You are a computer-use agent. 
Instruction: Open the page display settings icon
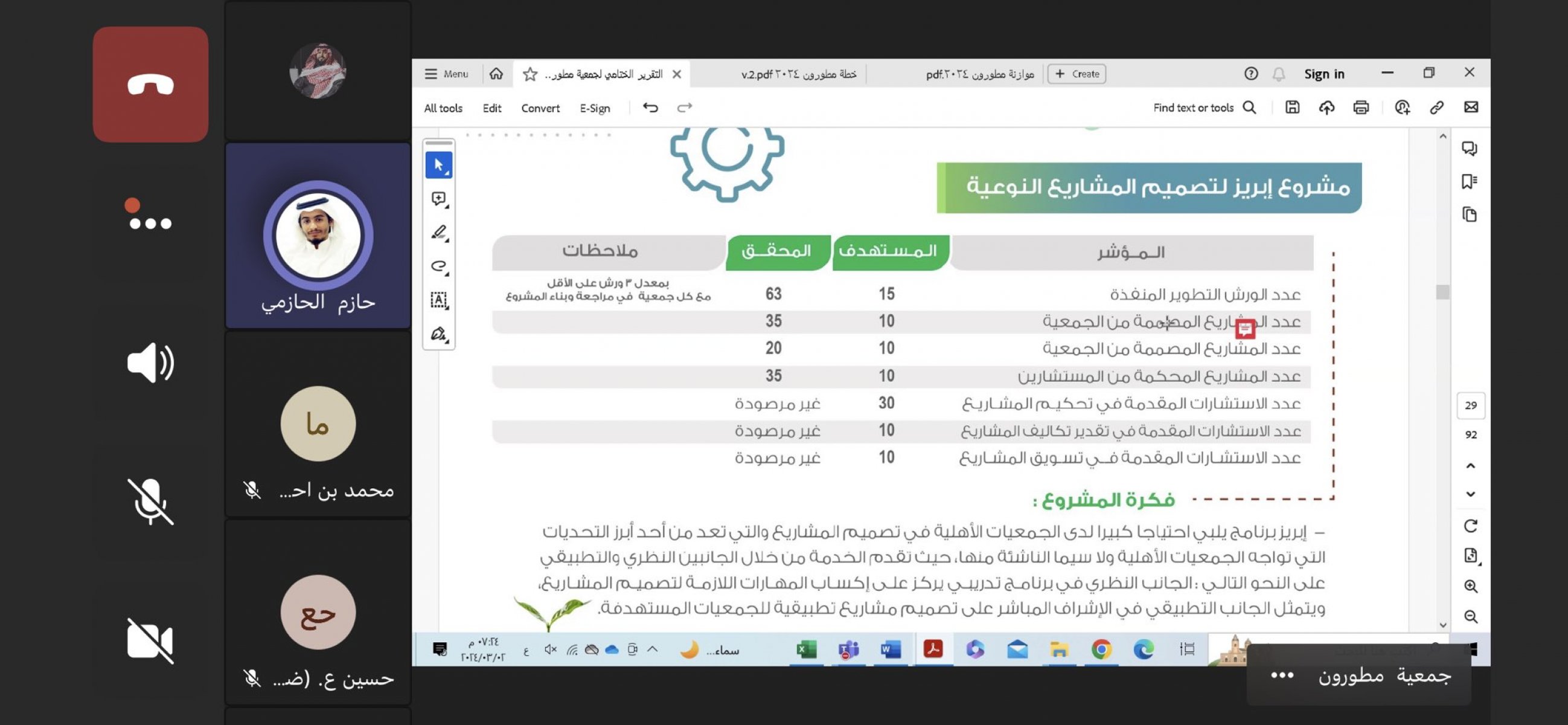(x=1471, y=555)
